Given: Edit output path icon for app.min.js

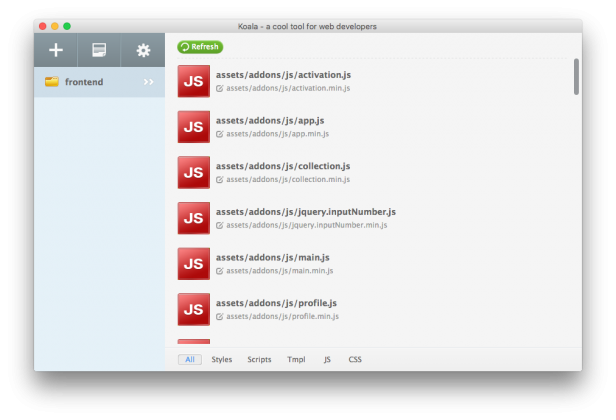Looking at the screenshot, I should click(220, 134).
